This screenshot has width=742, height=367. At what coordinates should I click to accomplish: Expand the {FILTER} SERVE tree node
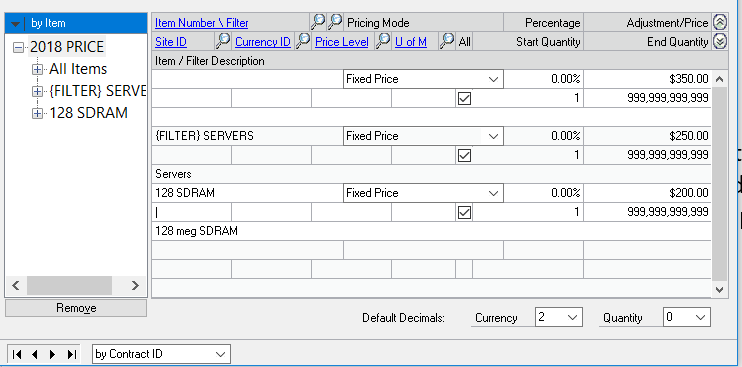click(x=37, y=91)
